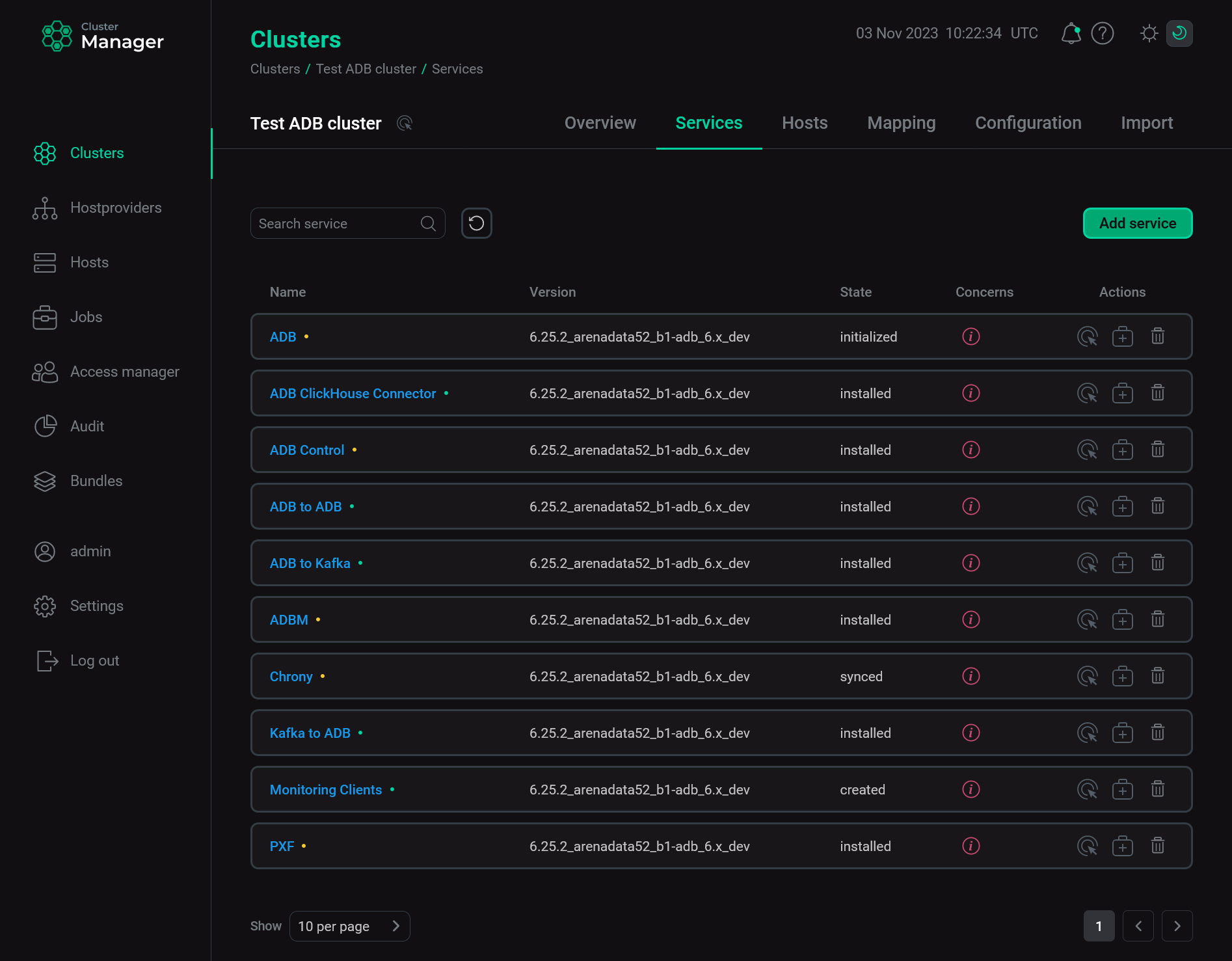Open the Overview tab

(600, 123)
